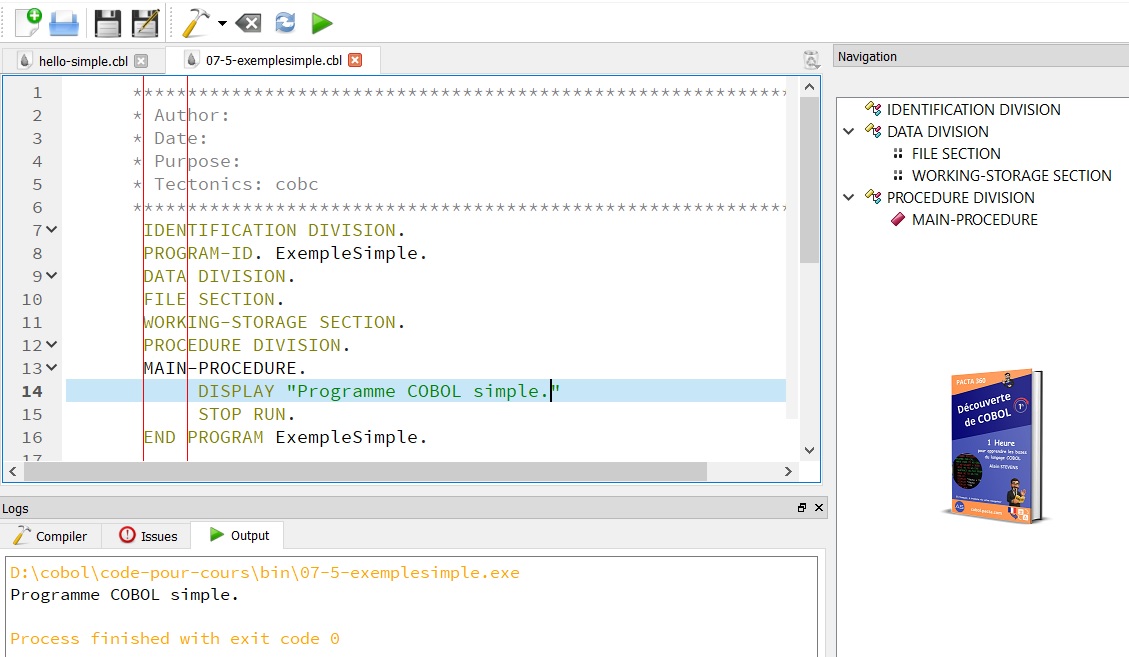Collapse the DATA DIVISION tree node

[x=849, y=131]
